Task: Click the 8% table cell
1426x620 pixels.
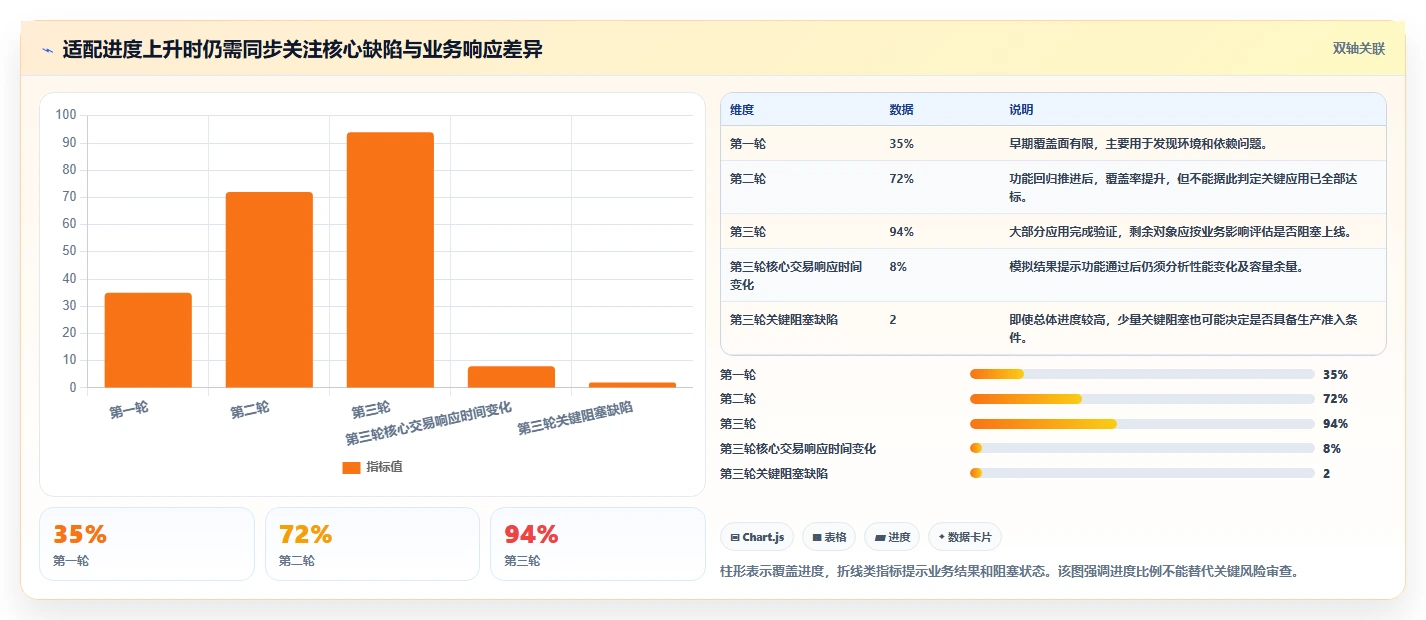Action: pyautogui.click(x=898, y=267)
